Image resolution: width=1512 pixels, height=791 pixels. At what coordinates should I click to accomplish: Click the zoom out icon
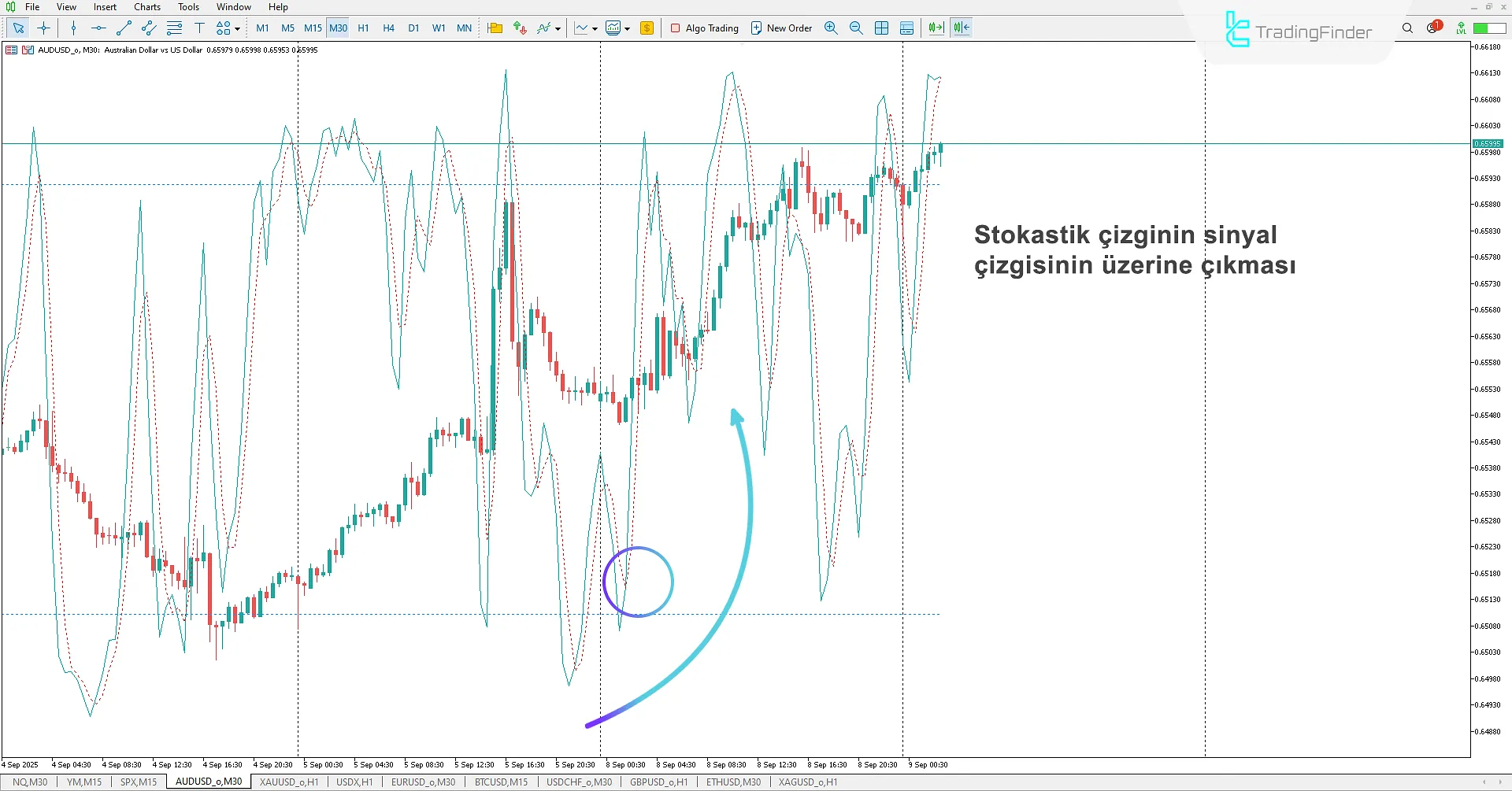click(856, 28)
